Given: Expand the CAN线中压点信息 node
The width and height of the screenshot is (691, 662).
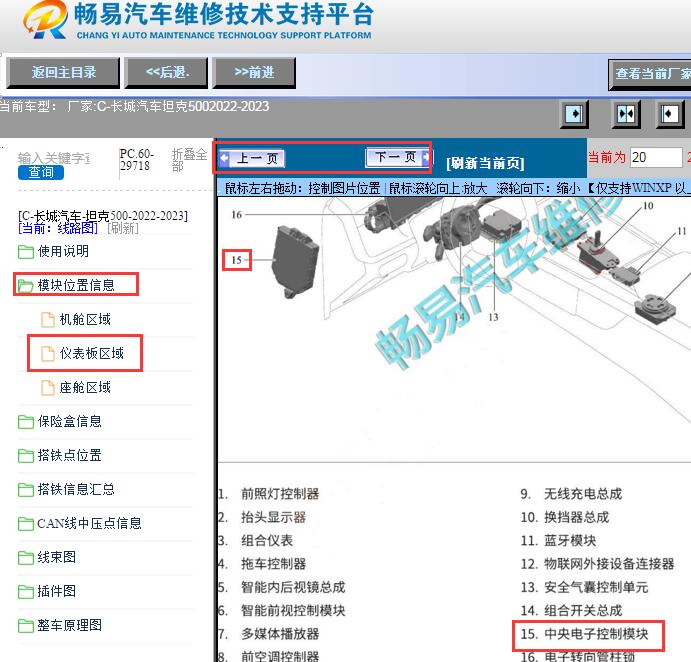Looking at the screenshot, I should [89, 524].
